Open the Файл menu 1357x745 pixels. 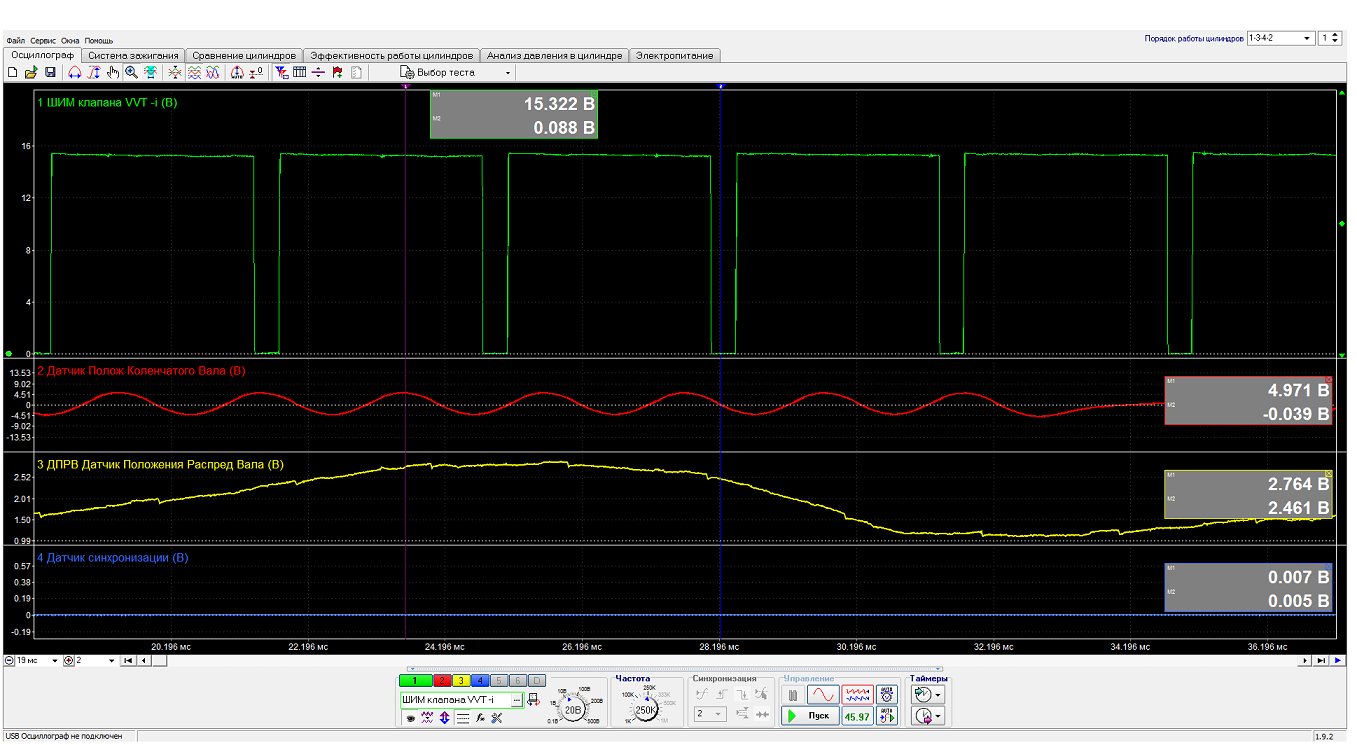click(16, 40)
